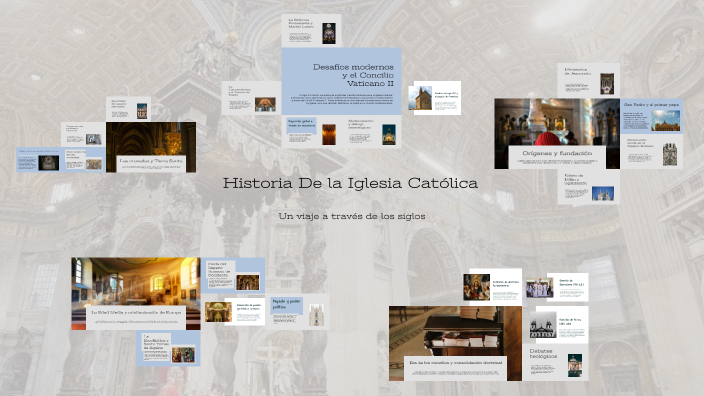Screen dimensions: 704x396
Task: Click the Orígenes y fundación caption
Action: [x=557, y=157]
